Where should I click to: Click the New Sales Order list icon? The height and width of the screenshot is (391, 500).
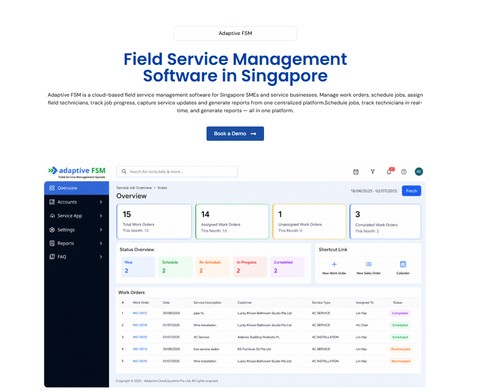click(369, 264)
